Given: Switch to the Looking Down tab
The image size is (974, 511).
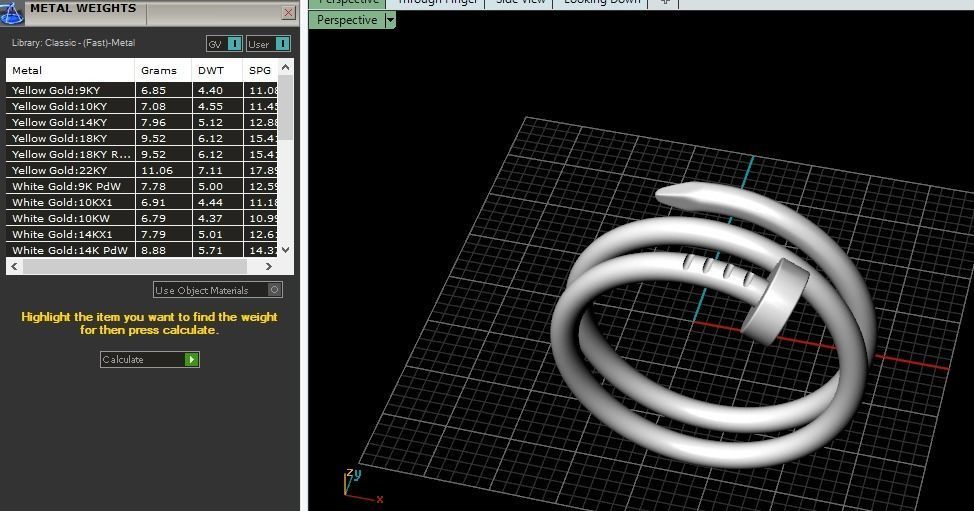Looking at the screenshot, I should (x=601, y=2).
